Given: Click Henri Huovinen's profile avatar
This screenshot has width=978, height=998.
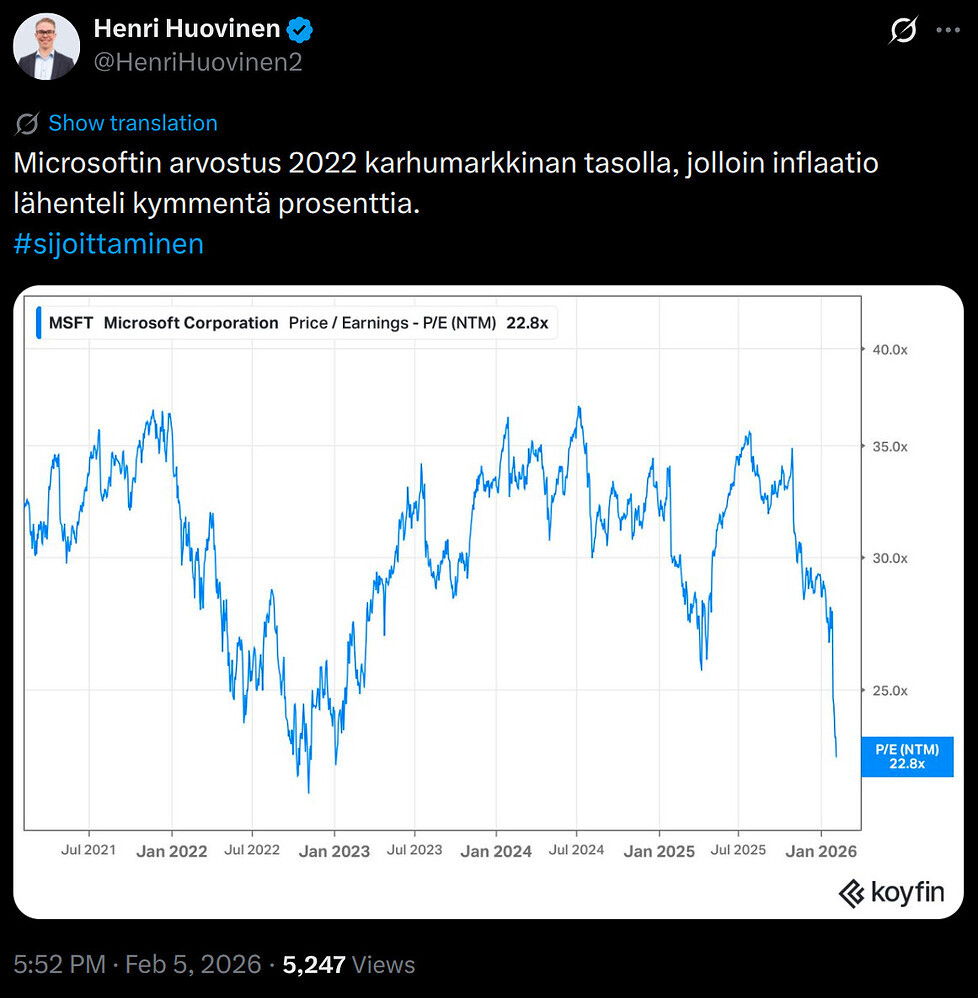Looking at the screenshot, I should tap(47, 46).
